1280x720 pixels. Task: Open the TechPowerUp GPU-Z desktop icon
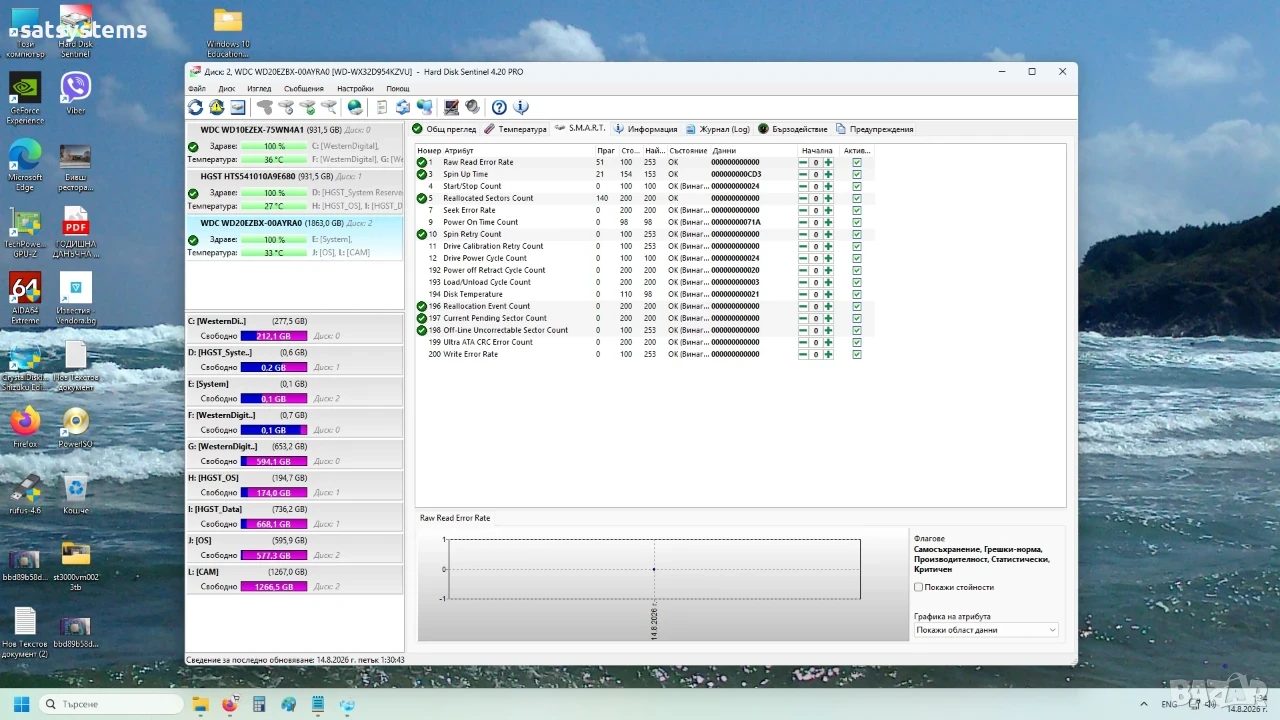[25, 232]
